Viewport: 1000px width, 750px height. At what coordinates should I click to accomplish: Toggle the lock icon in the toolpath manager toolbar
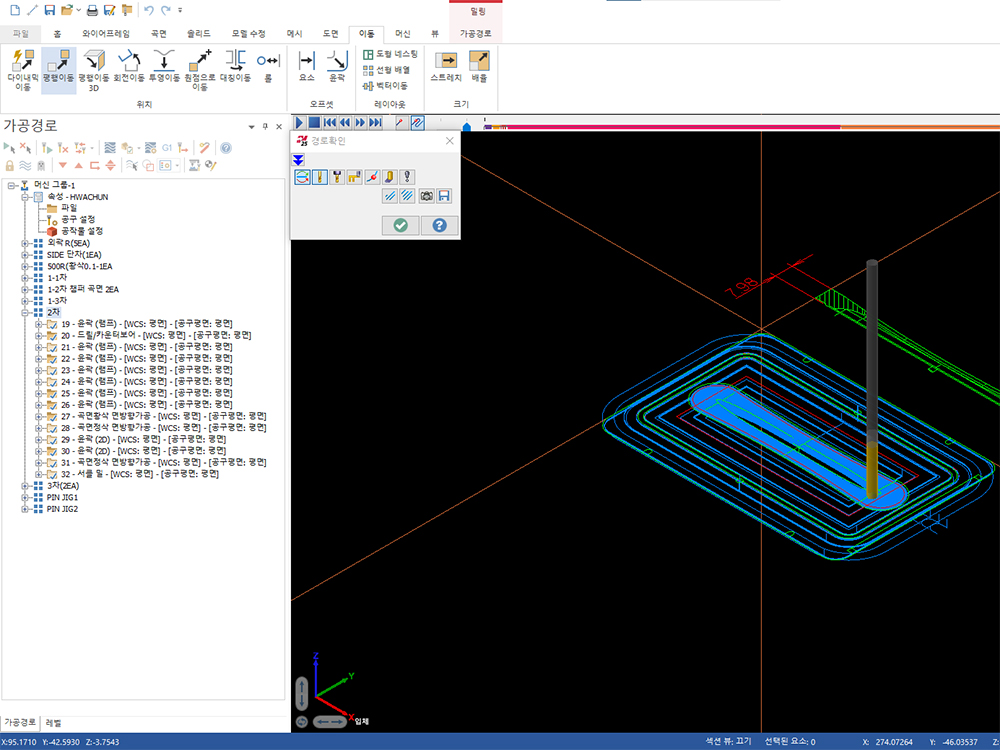pos(9,164)
